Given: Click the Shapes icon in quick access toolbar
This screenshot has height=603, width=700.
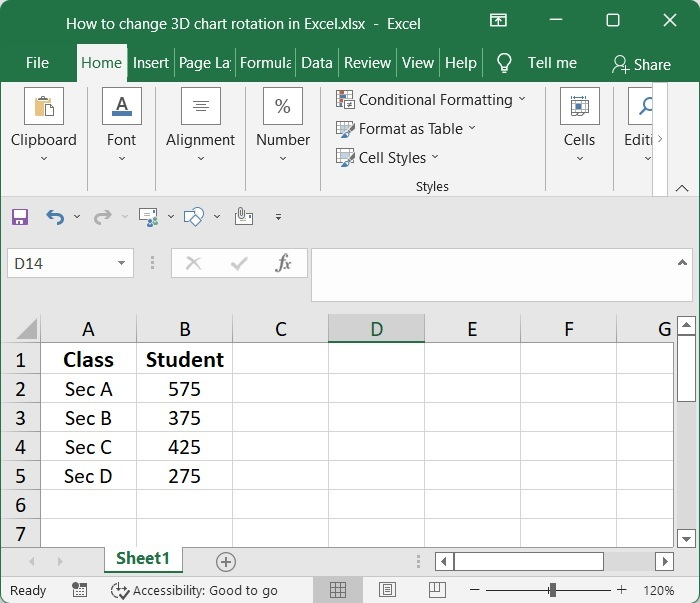Looking at the screenshot, I should tap(194, 216).
